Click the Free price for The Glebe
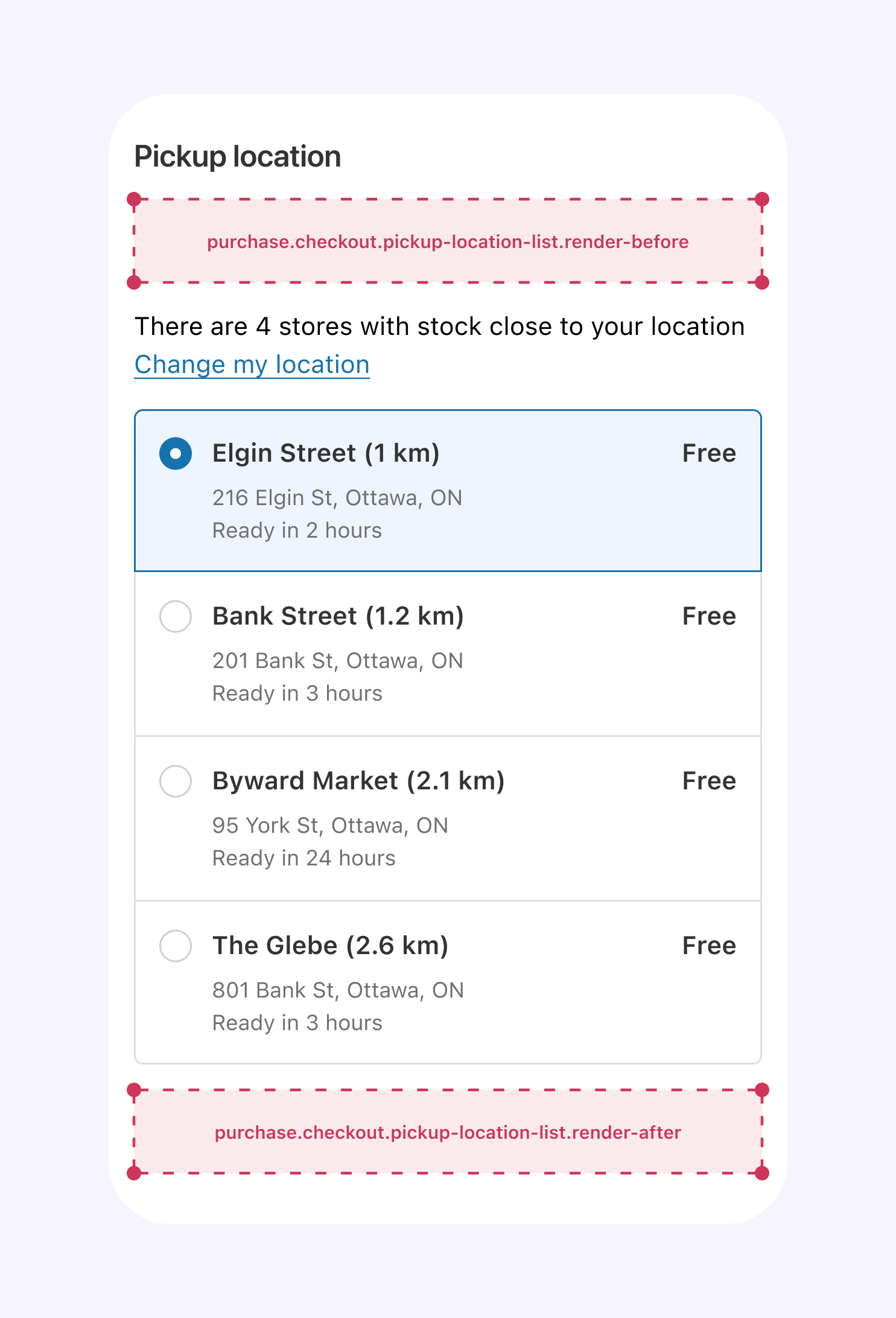This screenshot has height=1318, width=896. 709,946
